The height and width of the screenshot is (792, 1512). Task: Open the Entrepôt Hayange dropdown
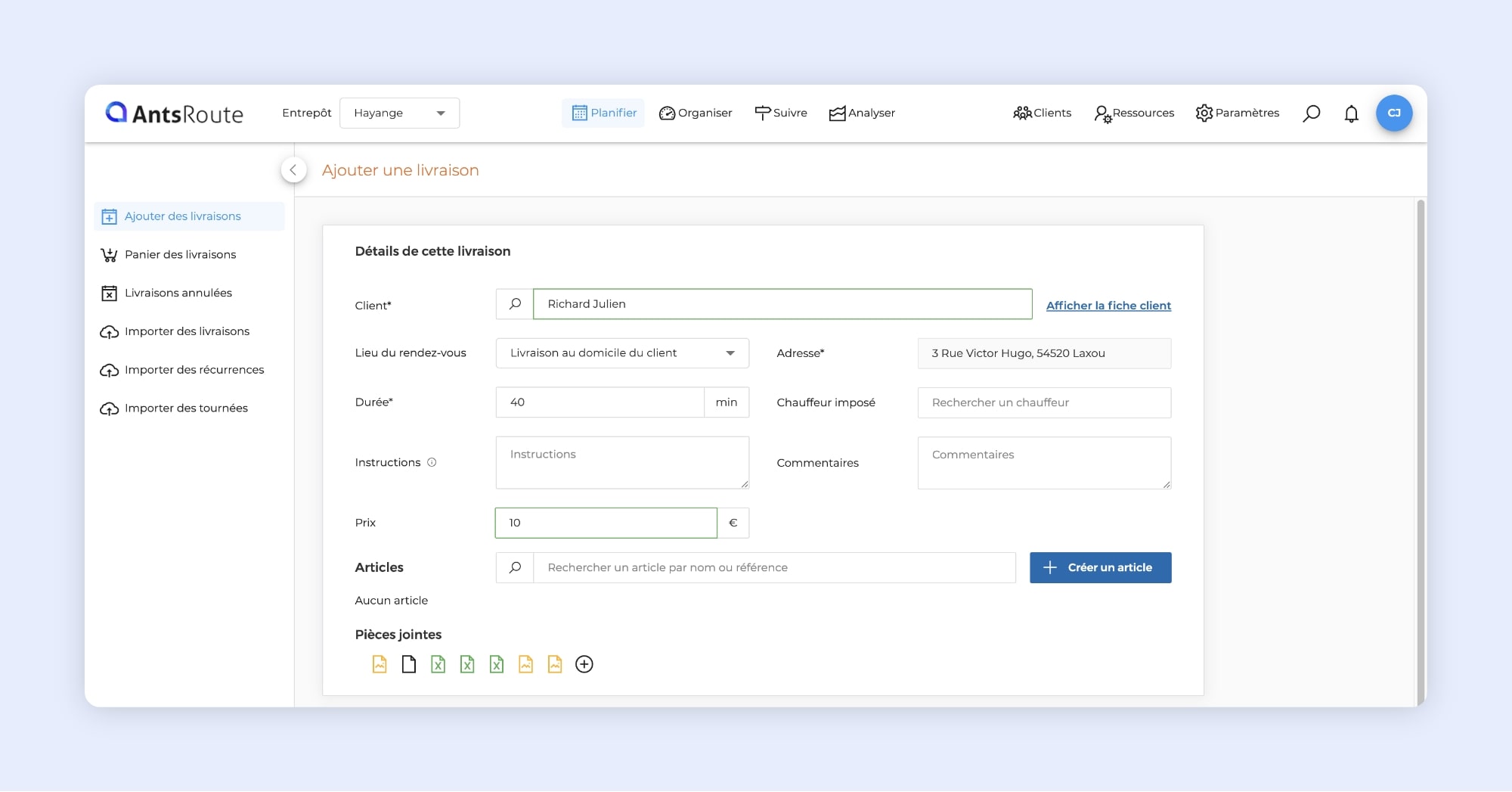click(399, 113)
